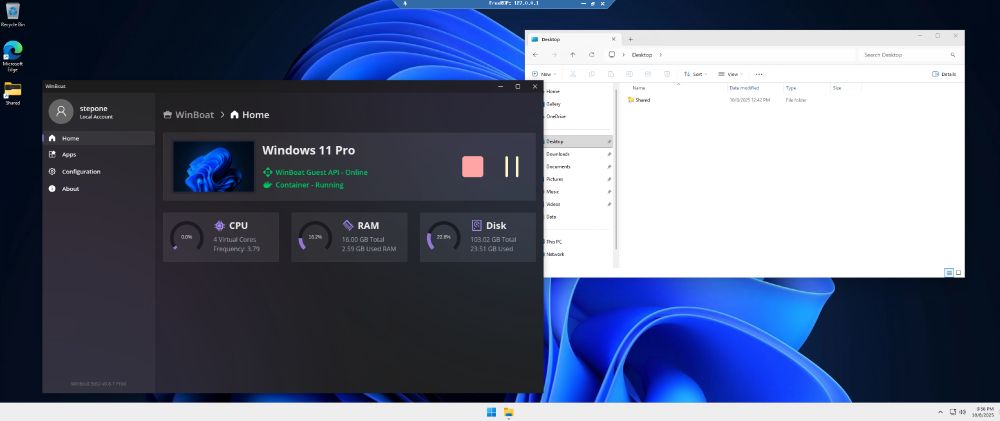Click the Disk usage gauge

point(443,237)
